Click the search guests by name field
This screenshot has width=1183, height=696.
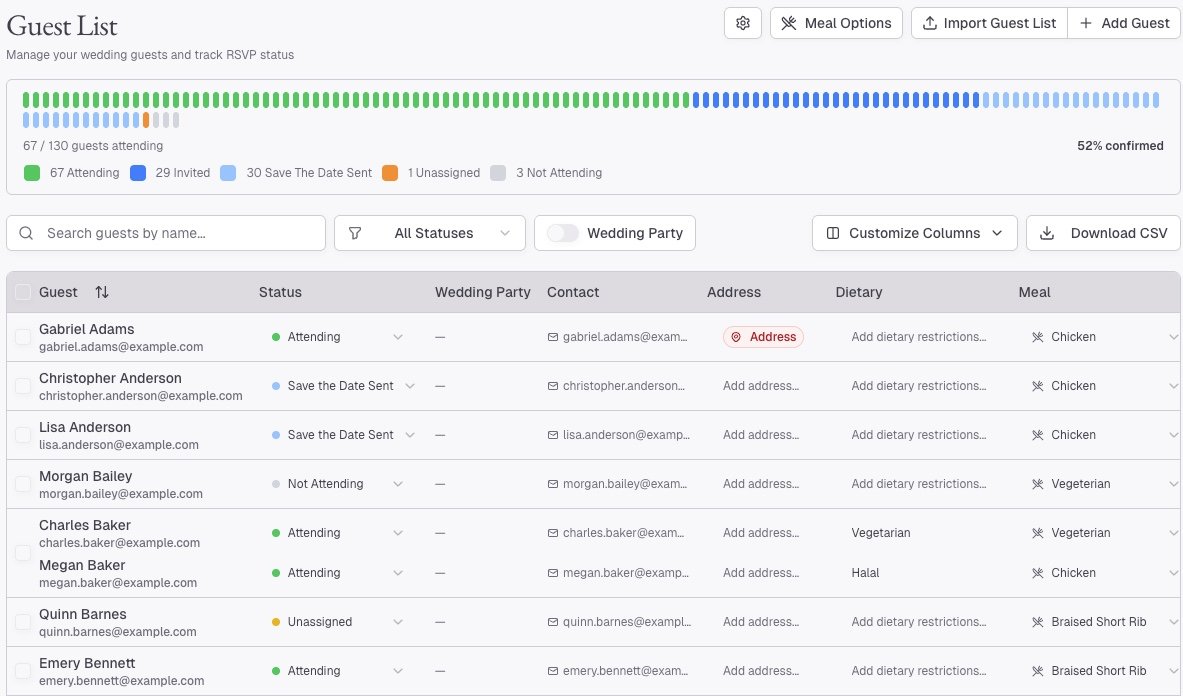click(x=166, y=234)
